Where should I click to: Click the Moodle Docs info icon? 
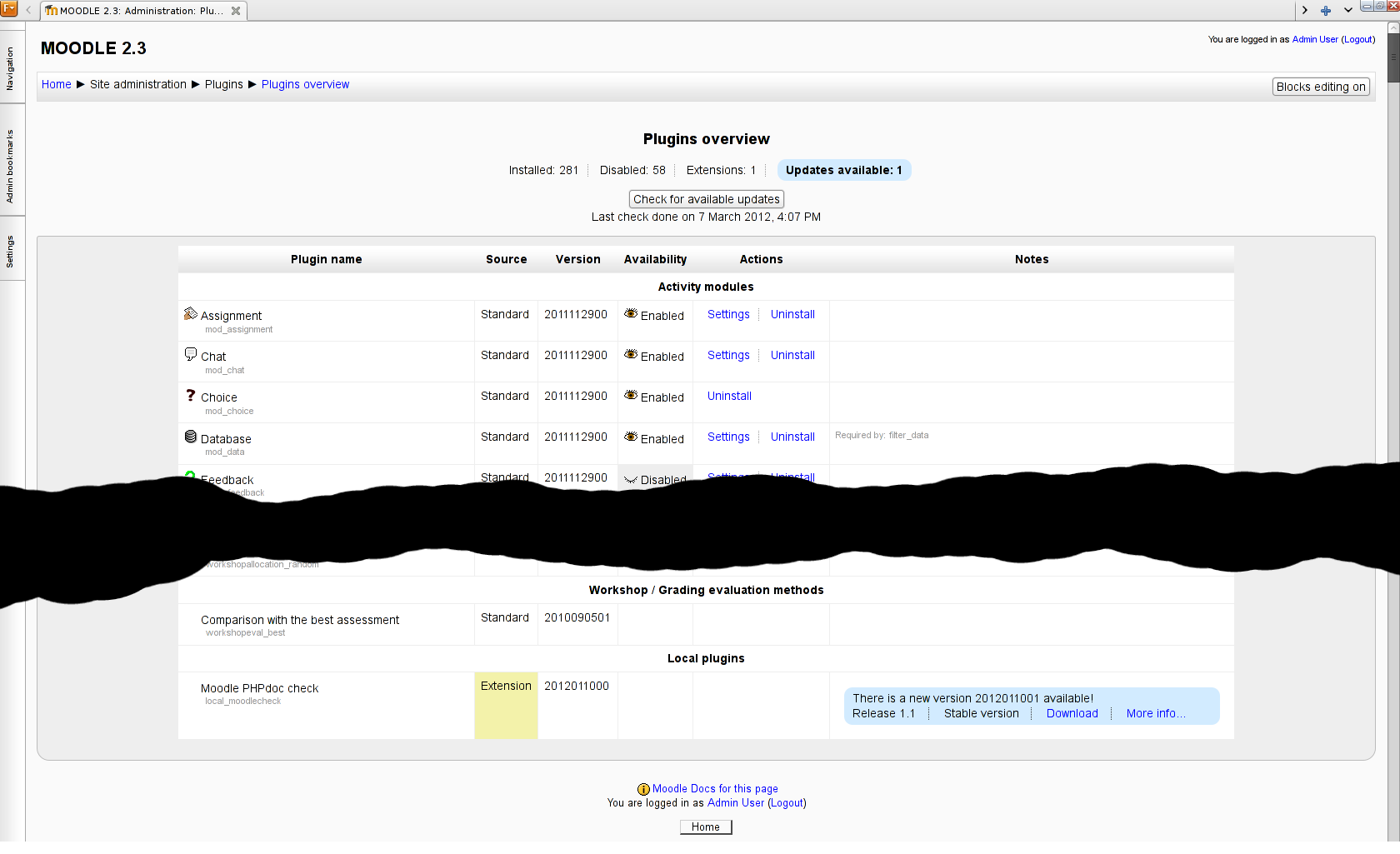click(x=643, y=789)
